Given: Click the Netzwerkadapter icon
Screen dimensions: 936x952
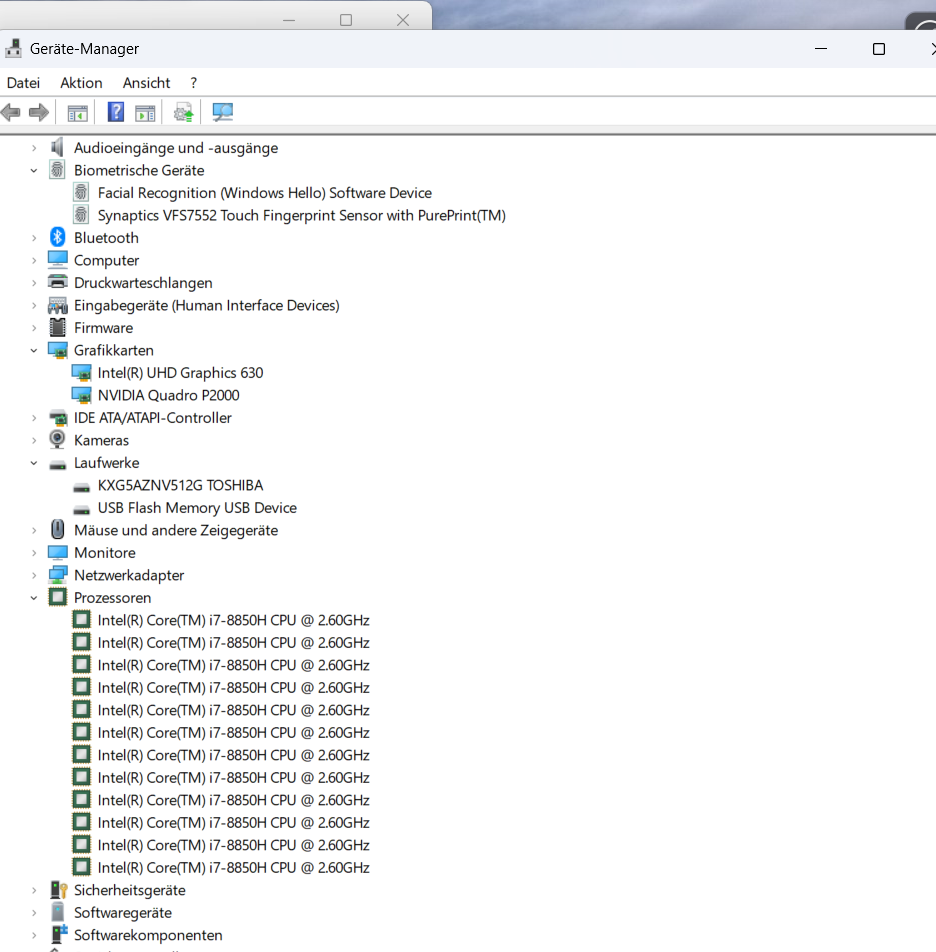Looking at the screenshot, I should pos(58,574).
